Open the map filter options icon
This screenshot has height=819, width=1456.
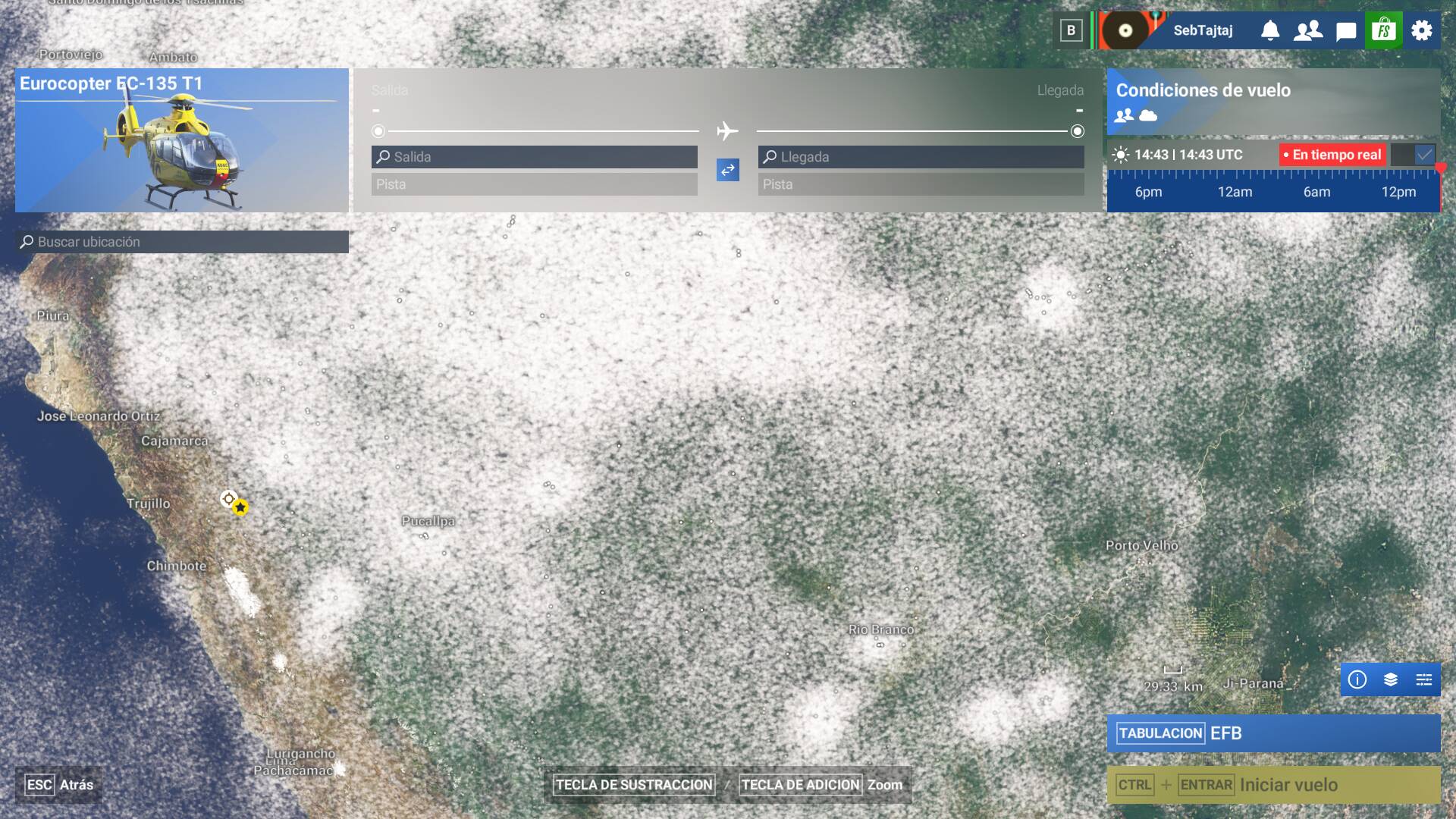[1424, 679]
